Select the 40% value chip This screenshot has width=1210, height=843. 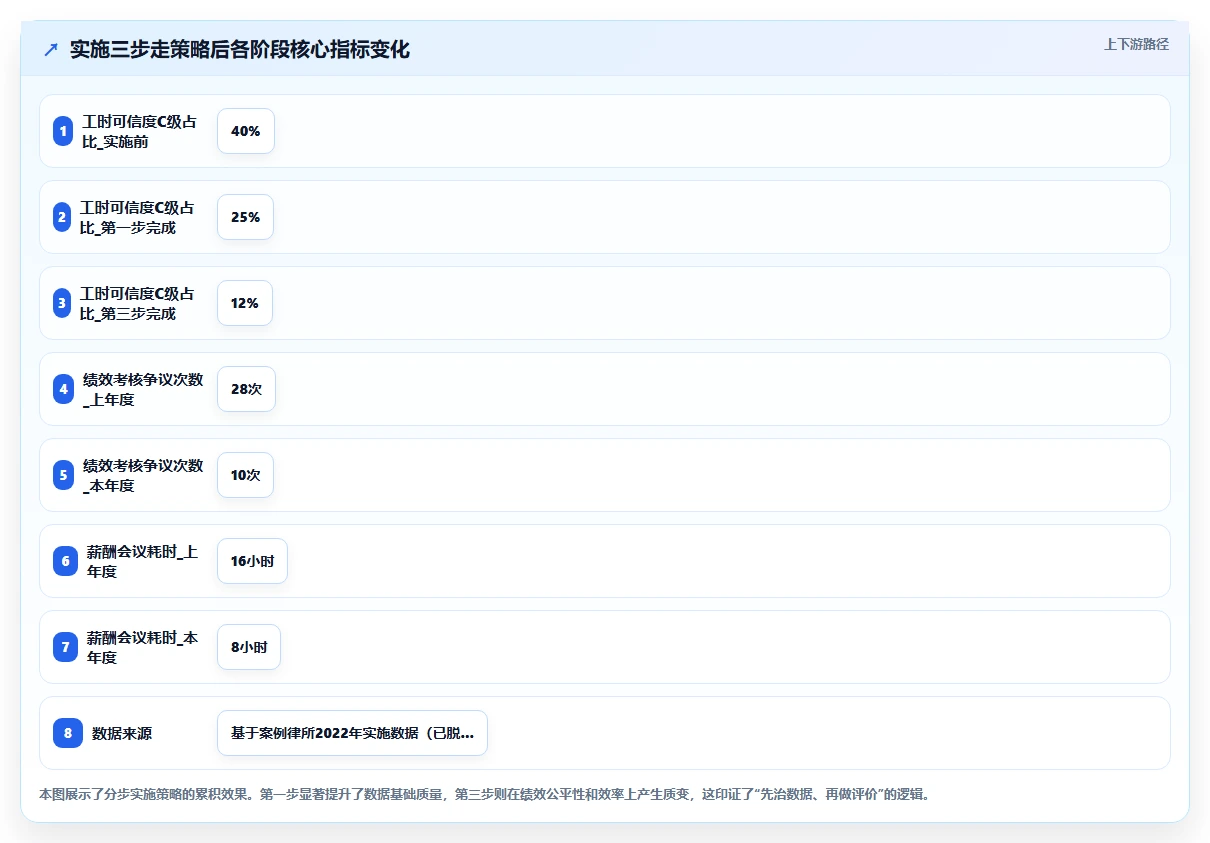coord(246,131)
